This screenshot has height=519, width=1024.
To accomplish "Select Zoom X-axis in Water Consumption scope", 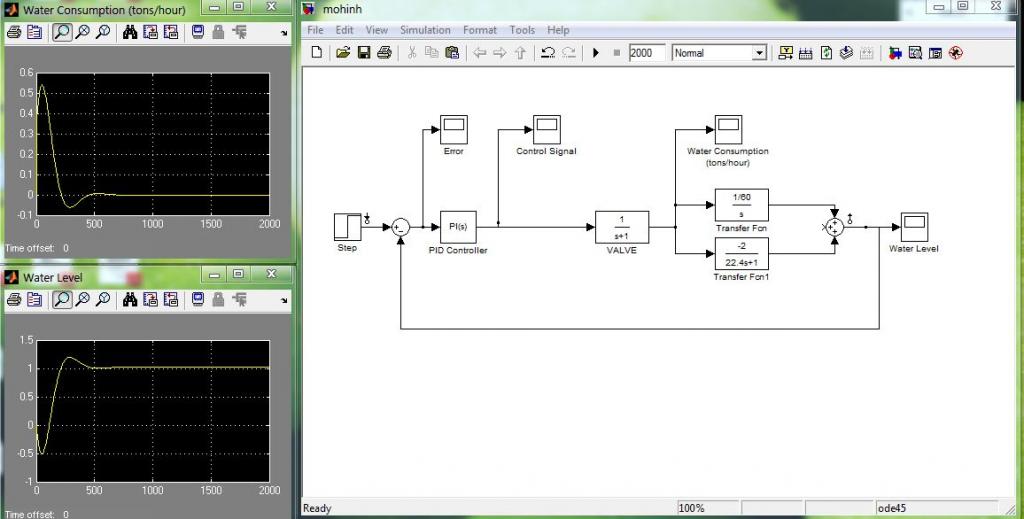I will click(82, 32).
